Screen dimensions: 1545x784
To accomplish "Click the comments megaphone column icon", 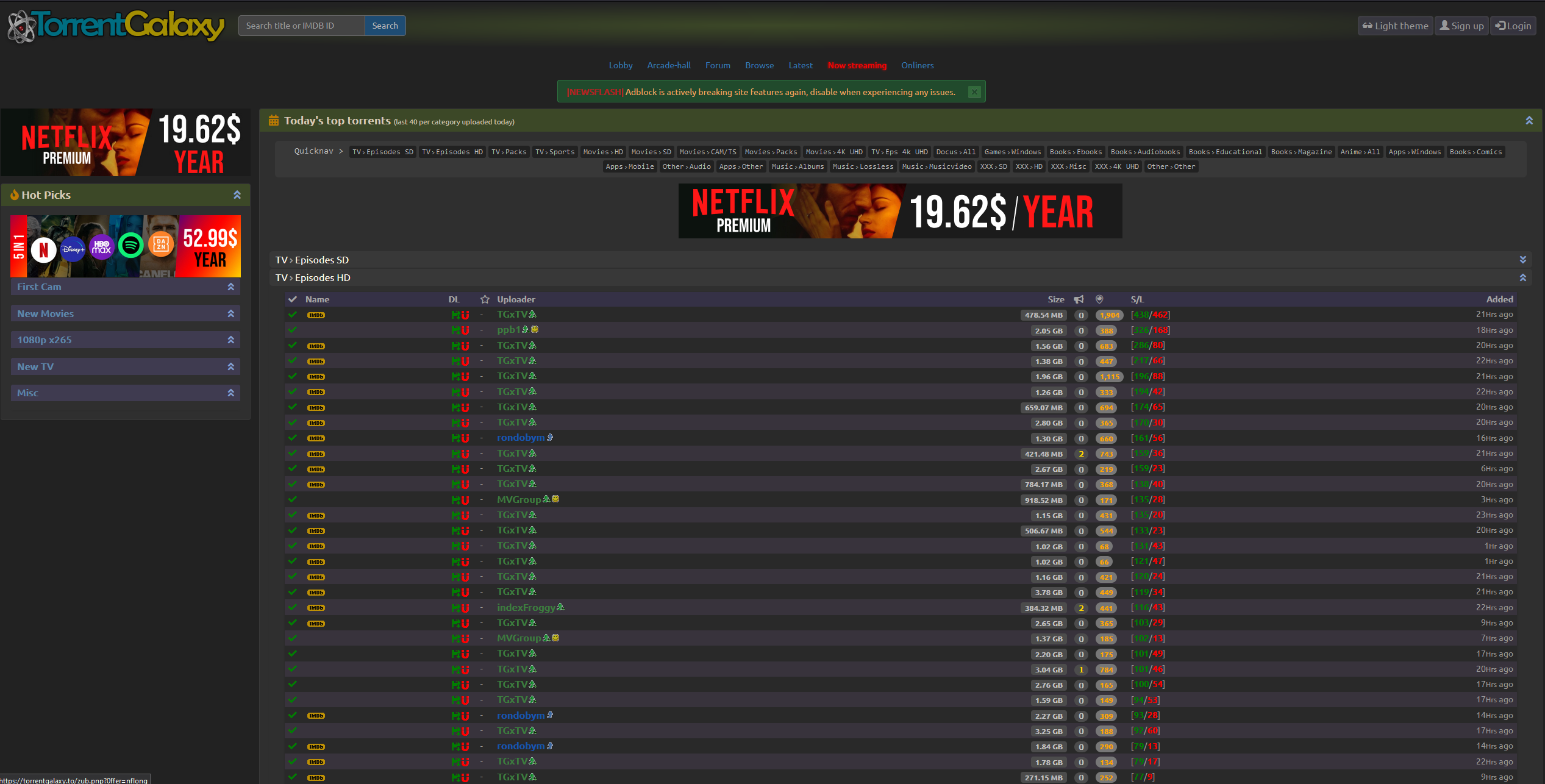I will coord(1079,299).
